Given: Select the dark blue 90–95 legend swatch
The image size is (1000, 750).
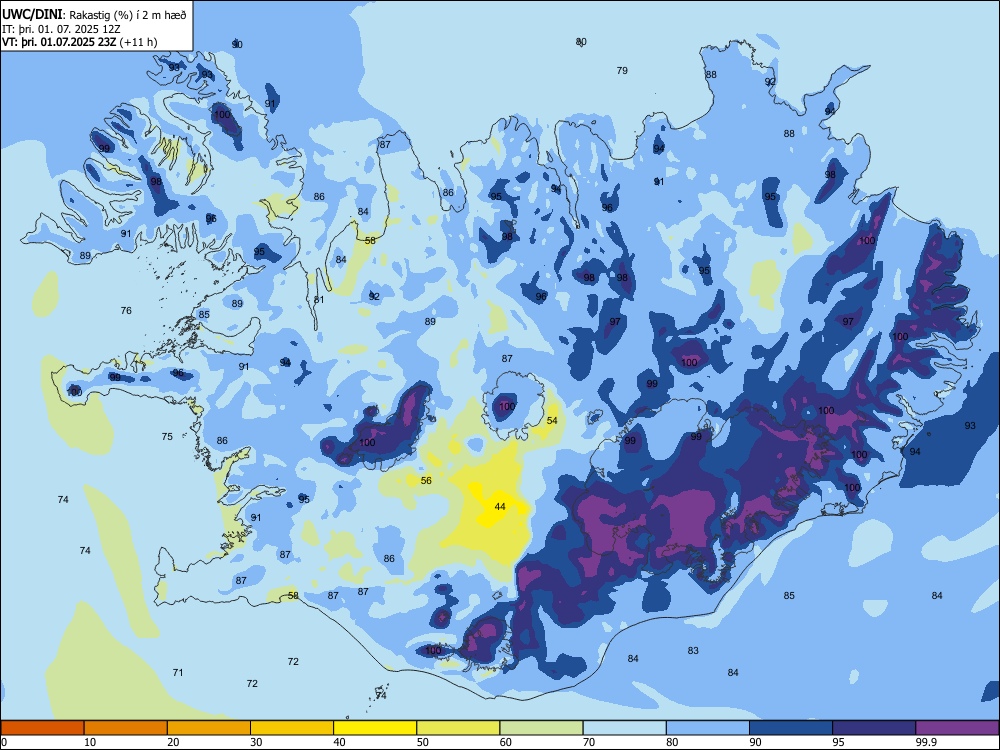Looking at the screenshot, I should 791,728.
